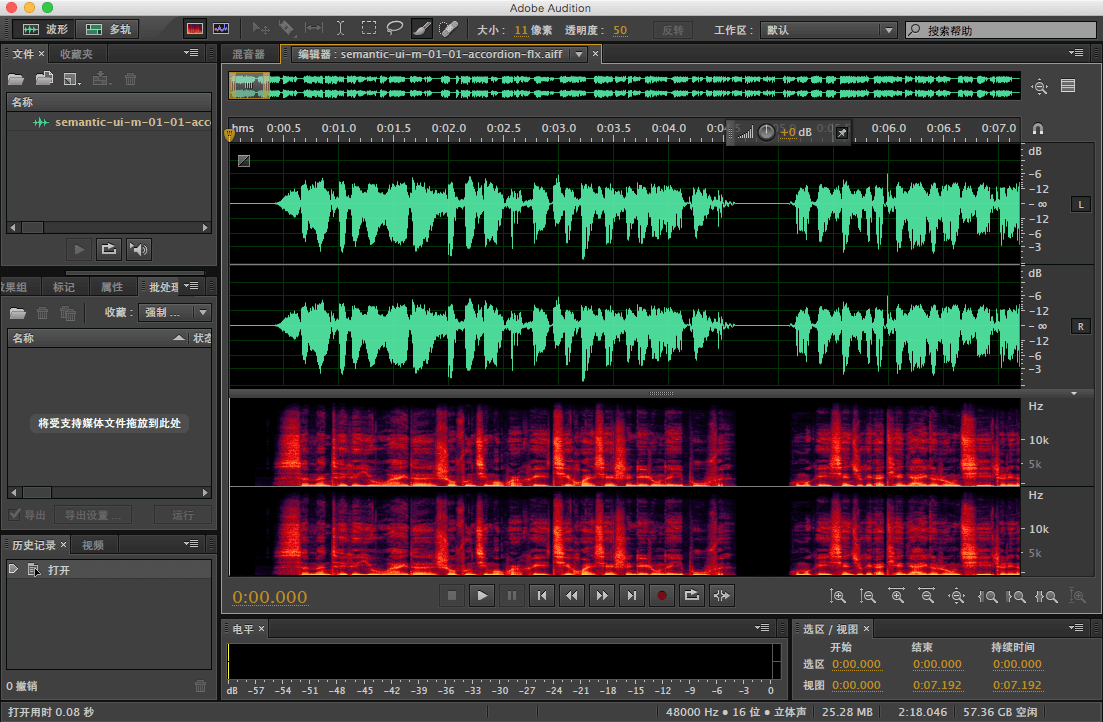This screenshot has width=1103, height=722.
Task: Open the favorites (收藏) dropdown in batch panel
Action: 174,312
